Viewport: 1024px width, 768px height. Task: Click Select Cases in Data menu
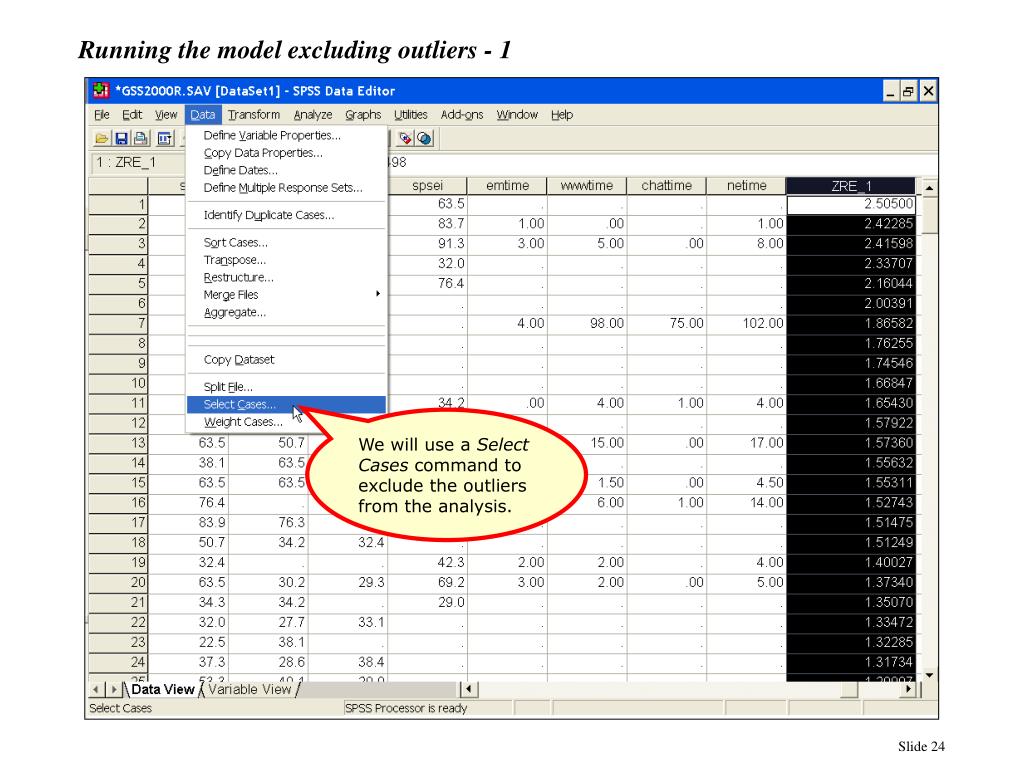[x=286, y=404]
